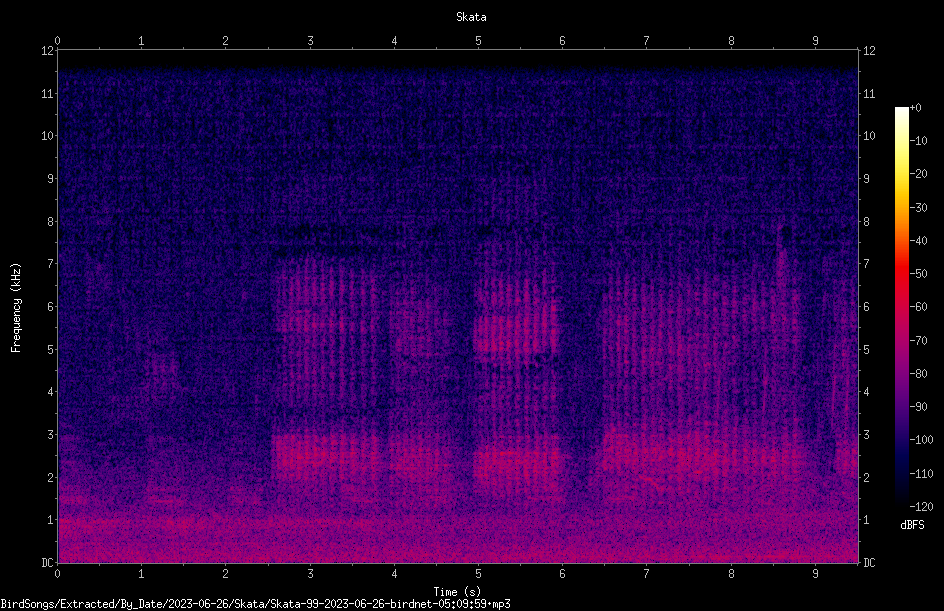Click the "5" kHz tick on left frequency axis
The image size is (944, 611).
[50, 349]
